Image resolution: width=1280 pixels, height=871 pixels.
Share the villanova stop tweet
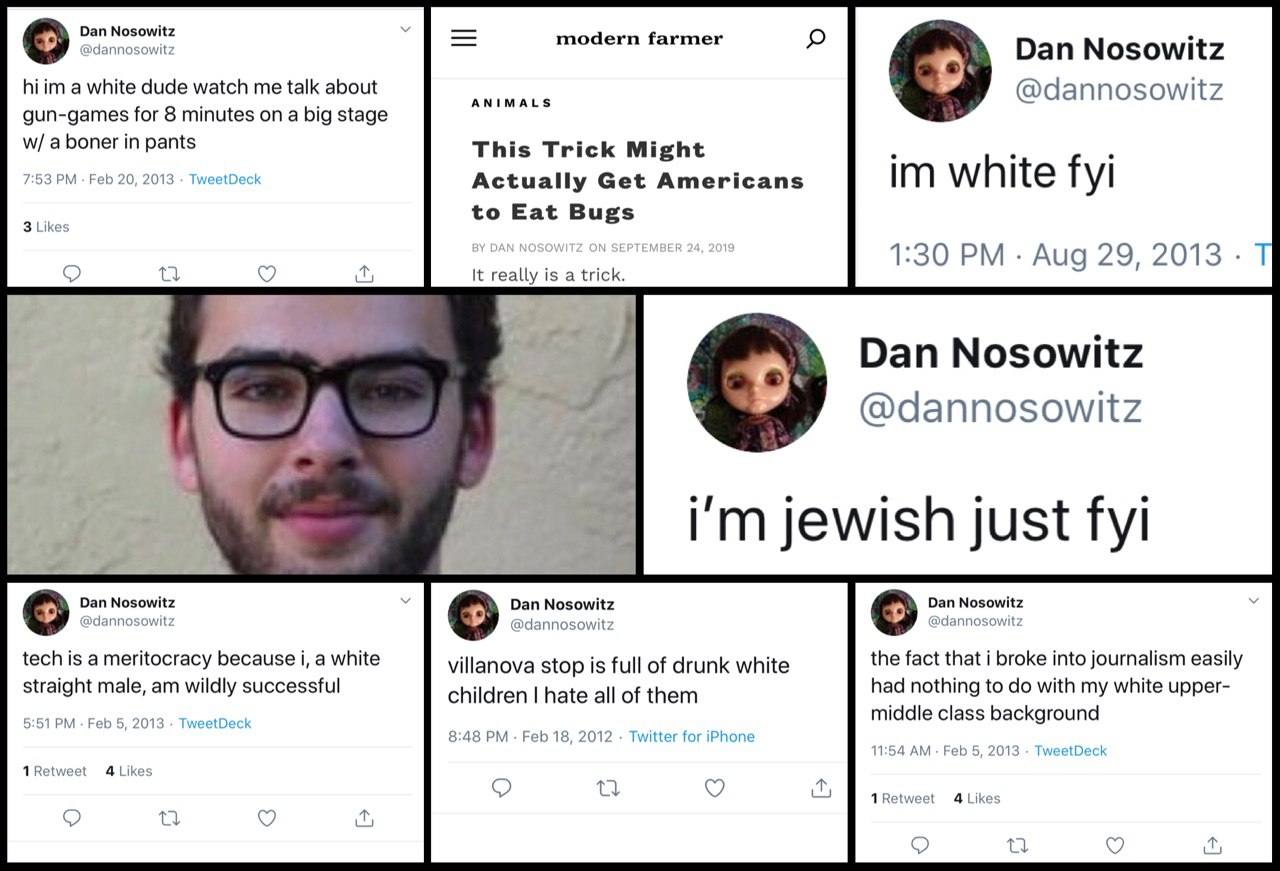(821, 788)
